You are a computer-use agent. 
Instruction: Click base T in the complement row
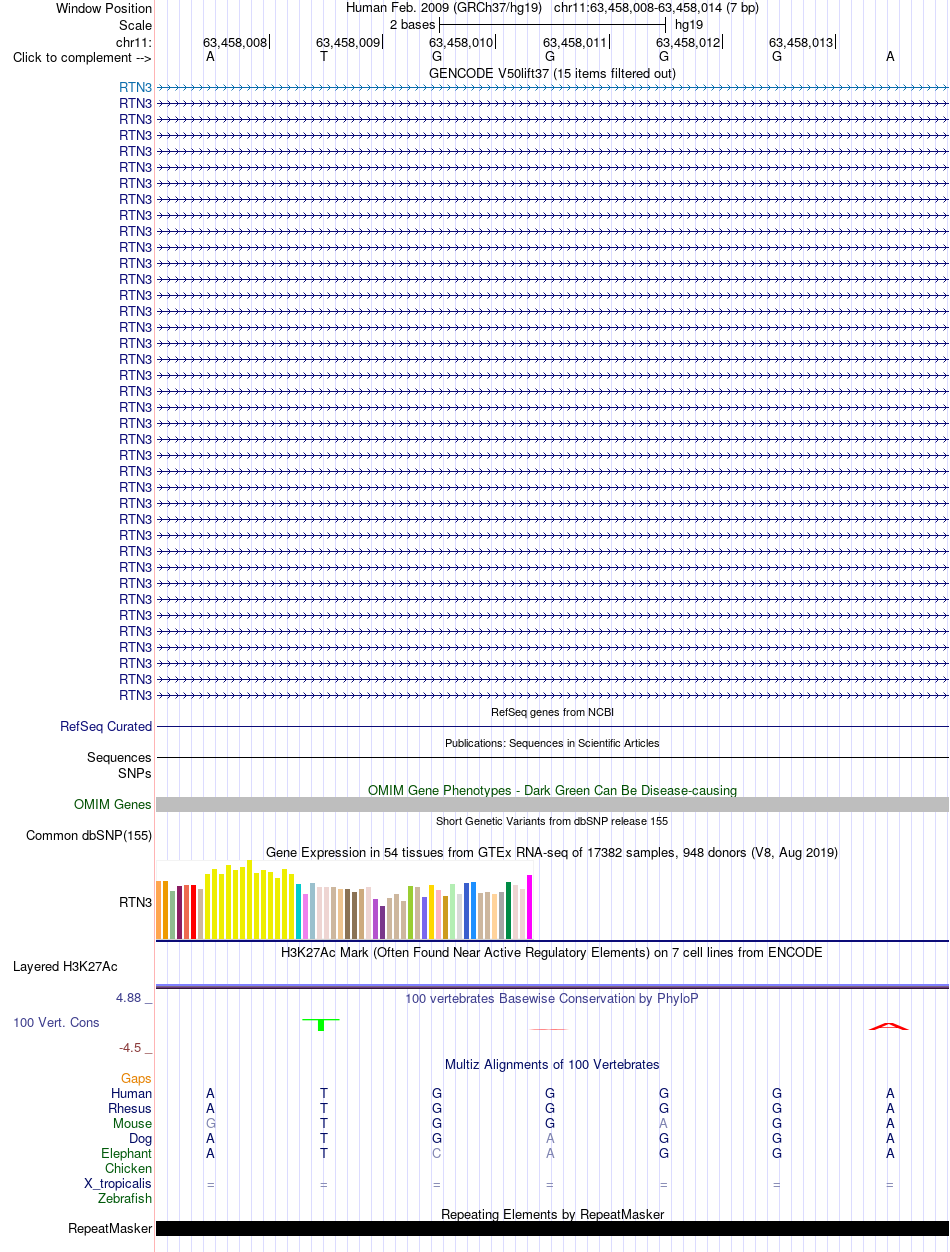(x=323, y=57)
